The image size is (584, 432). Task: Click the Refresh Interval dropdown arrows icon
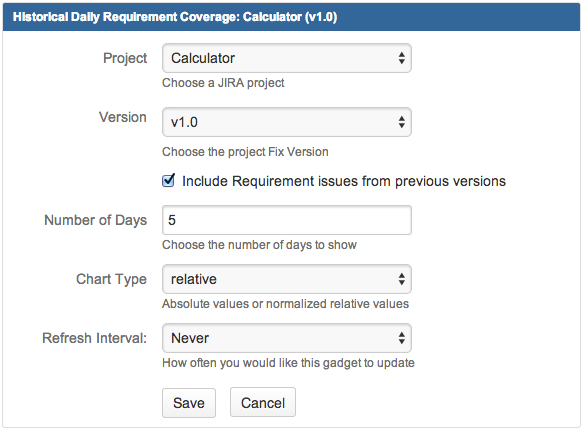tap(402, 338)
